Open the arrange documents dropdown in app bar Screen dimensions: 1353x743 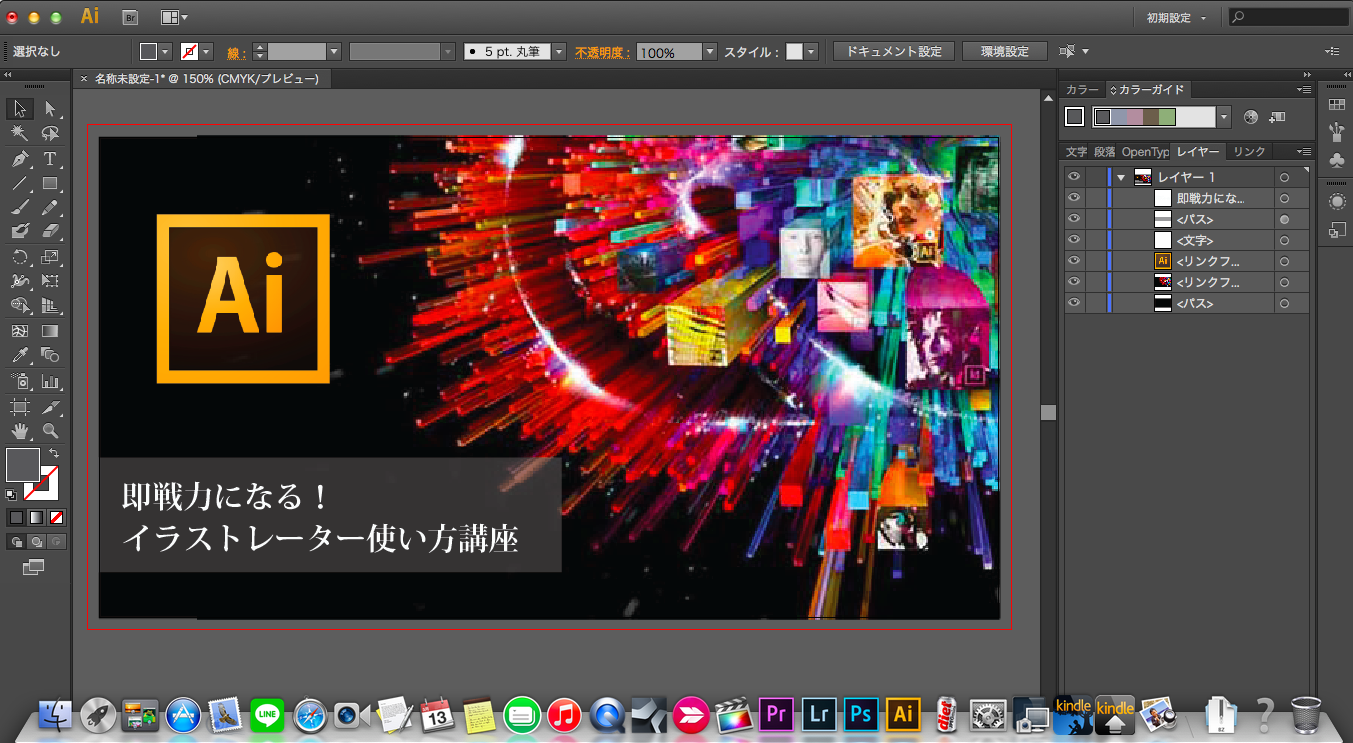pos(174,17)
